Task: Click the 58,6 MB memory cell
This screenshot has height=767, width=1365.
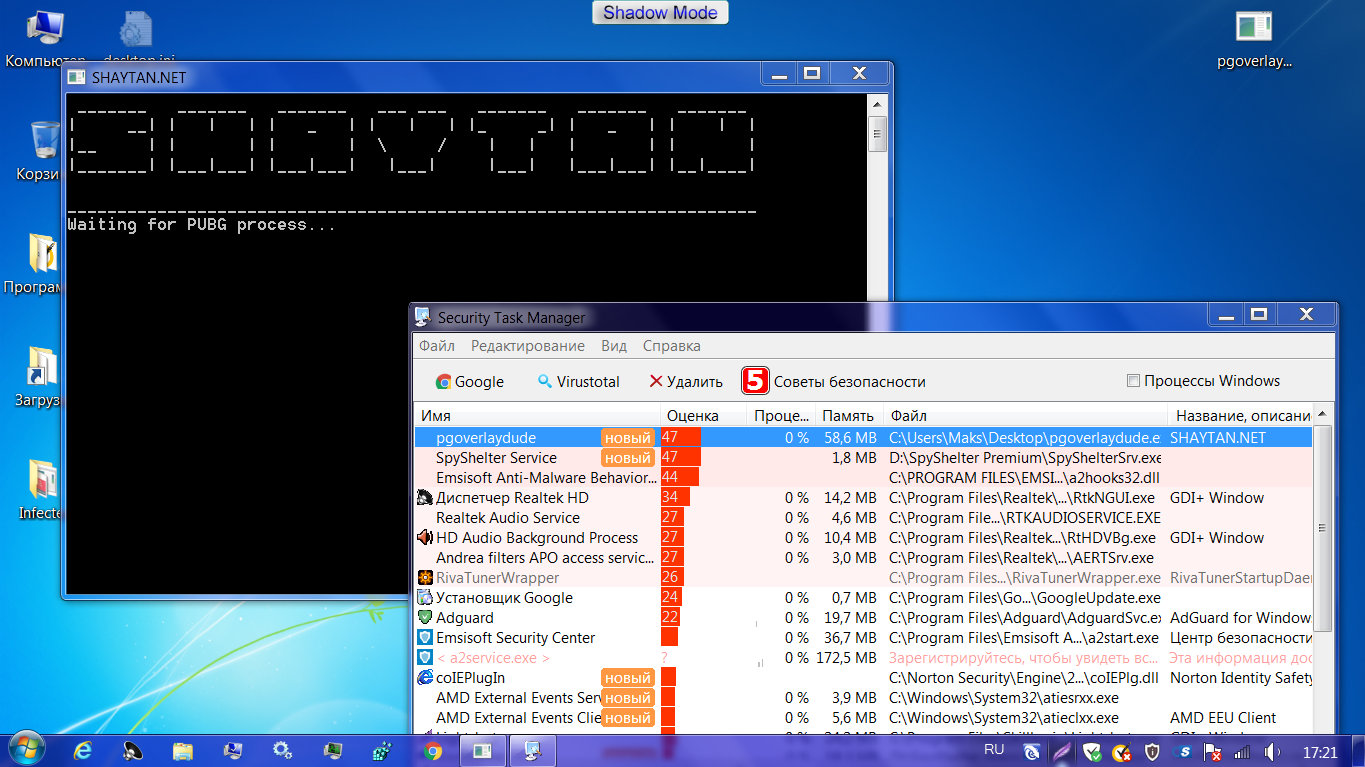Action: pos(850,438)
